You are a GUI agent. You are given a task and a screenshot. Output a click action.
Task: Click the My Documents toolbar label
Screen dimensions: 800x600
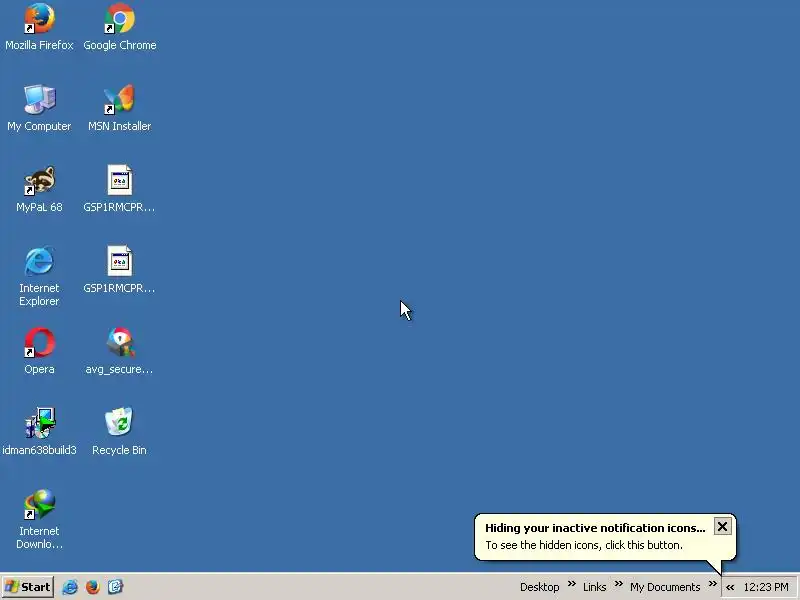pos(665,587)
